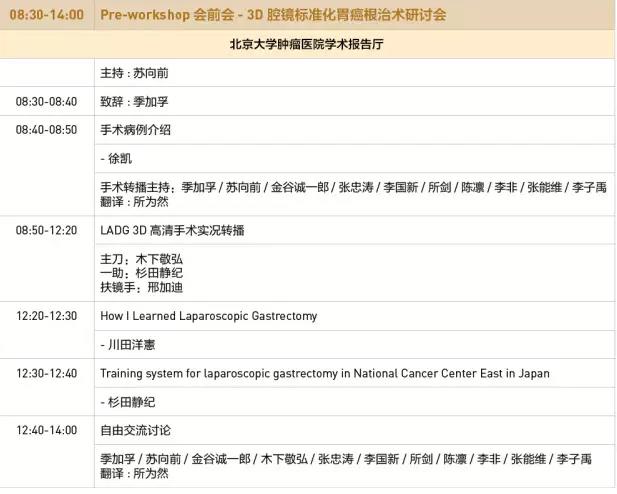Image resolution: width=617 pixels, height=494 pixels.
Task: Select speaker name 徐凯
Action: pos(117,159)
